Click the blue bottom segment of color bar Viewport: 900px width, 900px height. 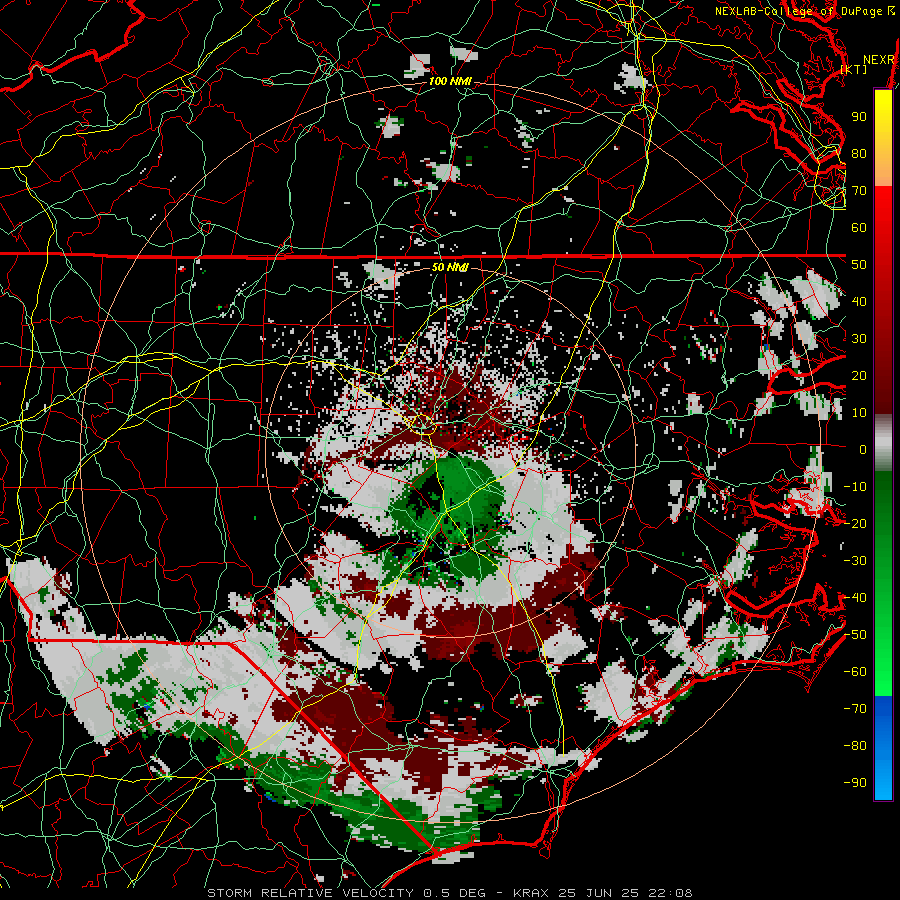coord(883,748)
